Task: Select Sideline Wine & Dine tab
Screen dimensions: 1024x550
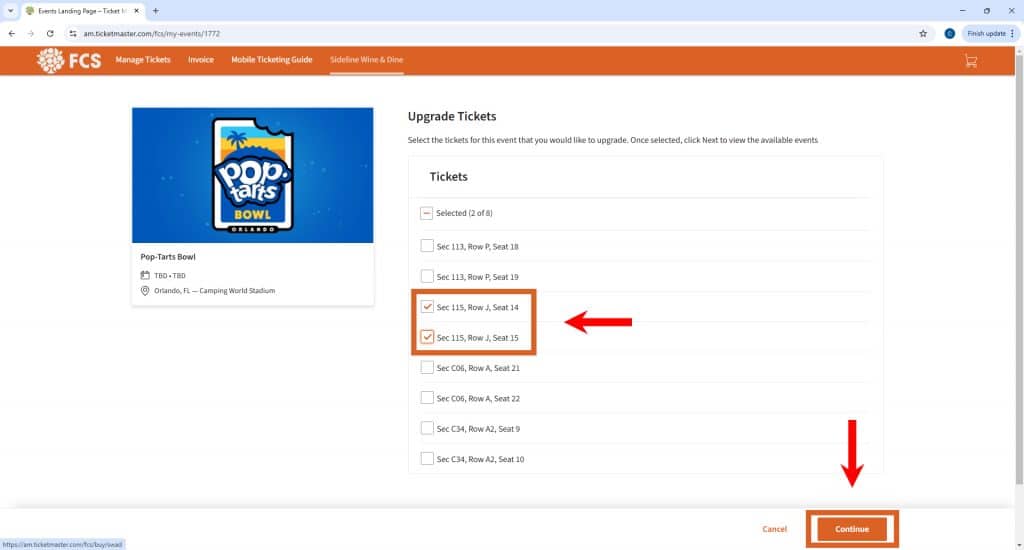Action: [366, 59]
